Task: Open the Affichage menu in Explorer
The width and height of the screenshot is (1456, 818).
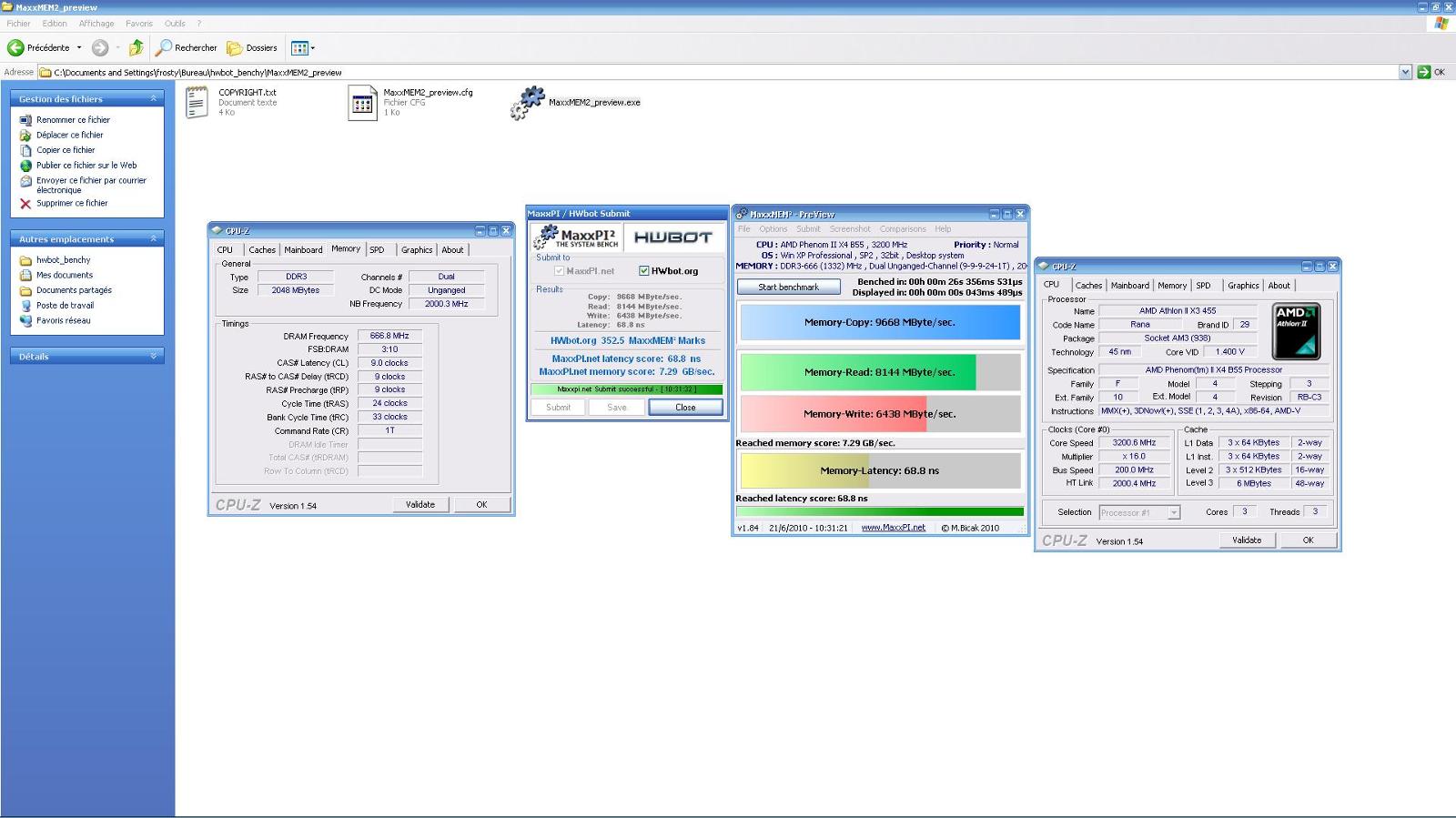Action: pos(96,24)
